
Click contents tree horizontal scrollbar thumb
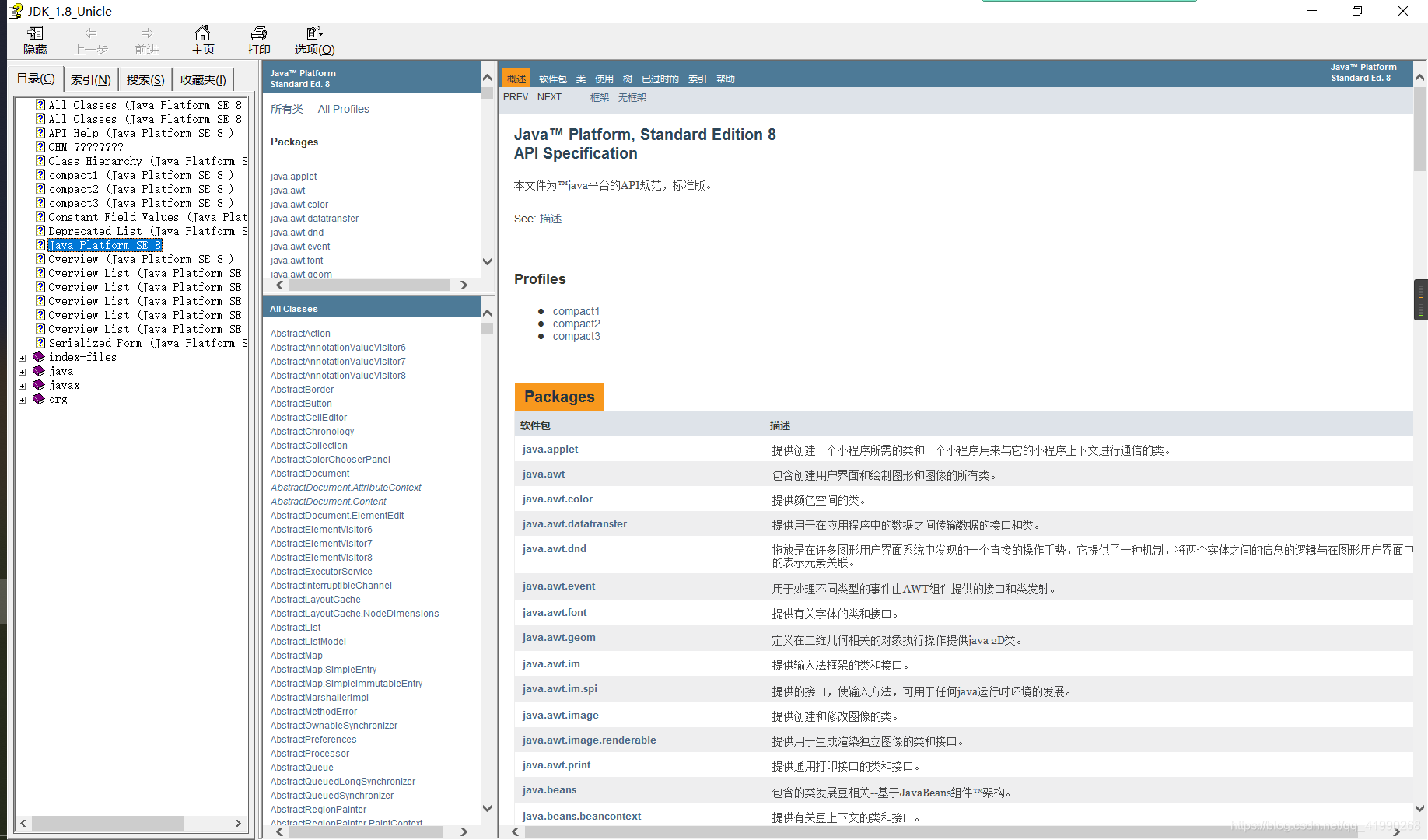coord(107,823)
